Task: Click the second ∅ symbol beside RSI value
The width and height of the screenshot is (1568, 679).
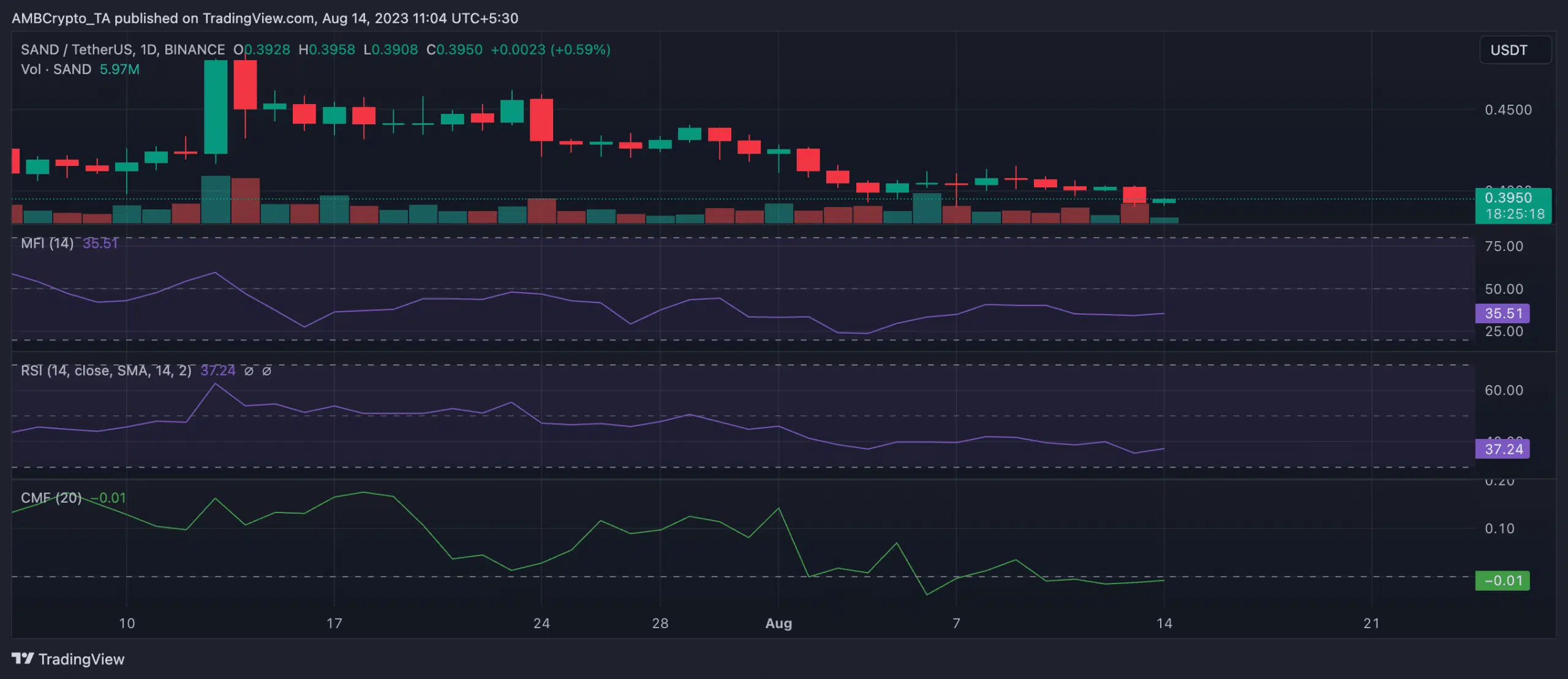Action: tap(266, 371)
